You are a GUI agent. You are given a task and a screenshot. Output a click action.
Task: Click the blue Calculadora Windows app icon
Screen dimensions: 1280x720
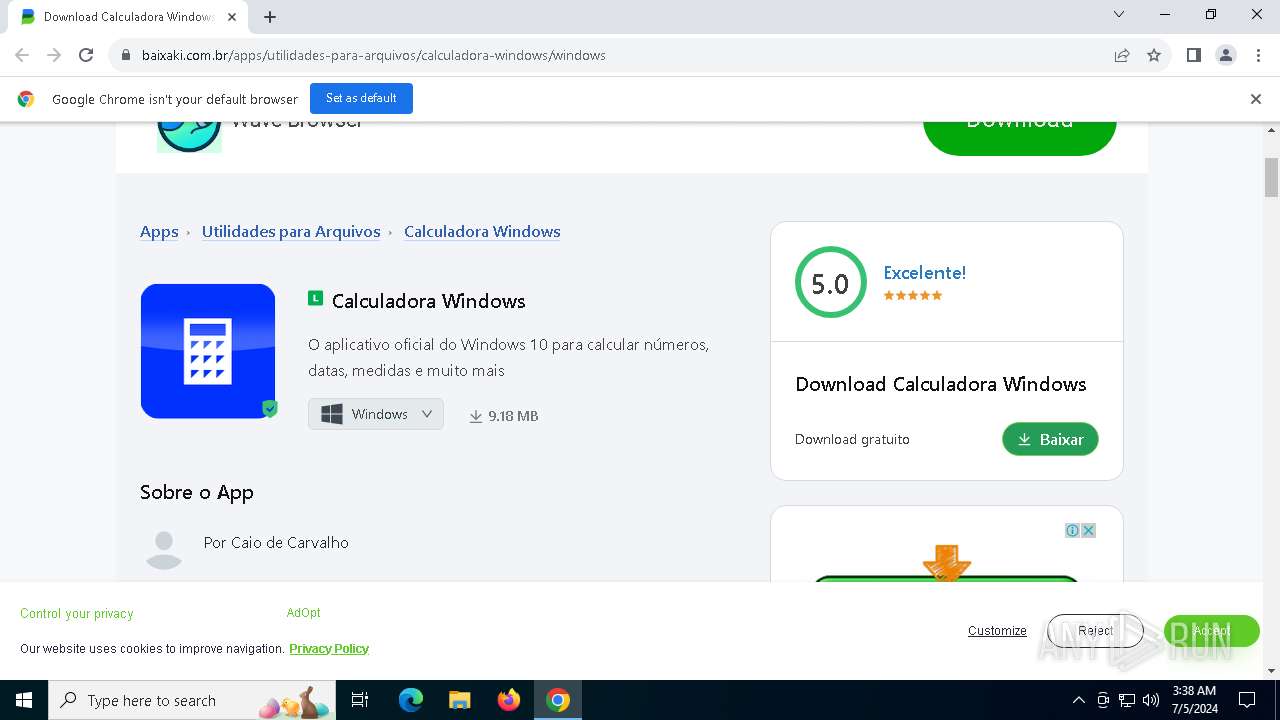[208, 351]
